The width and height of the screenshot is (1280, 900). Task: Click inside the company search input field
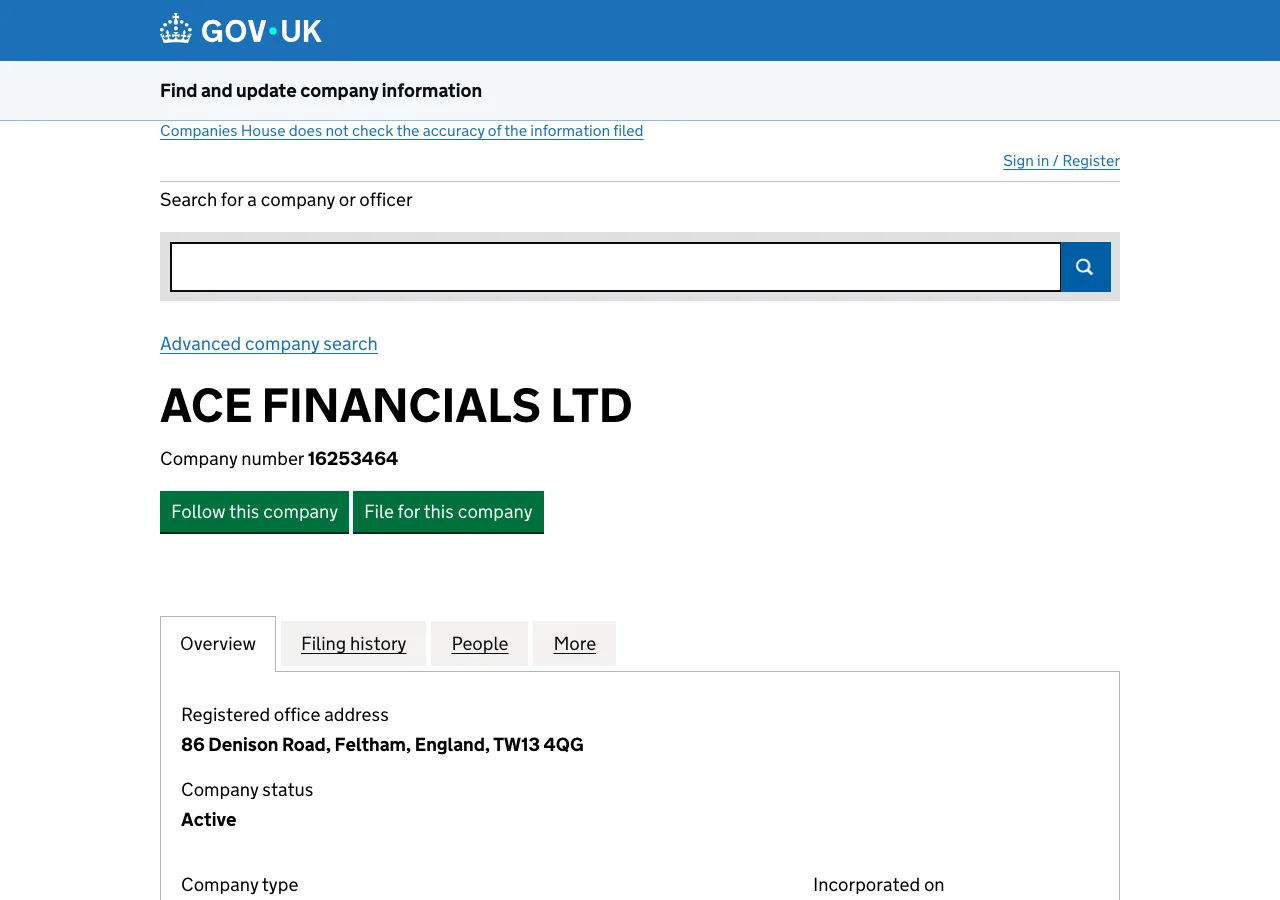point(615,267)
